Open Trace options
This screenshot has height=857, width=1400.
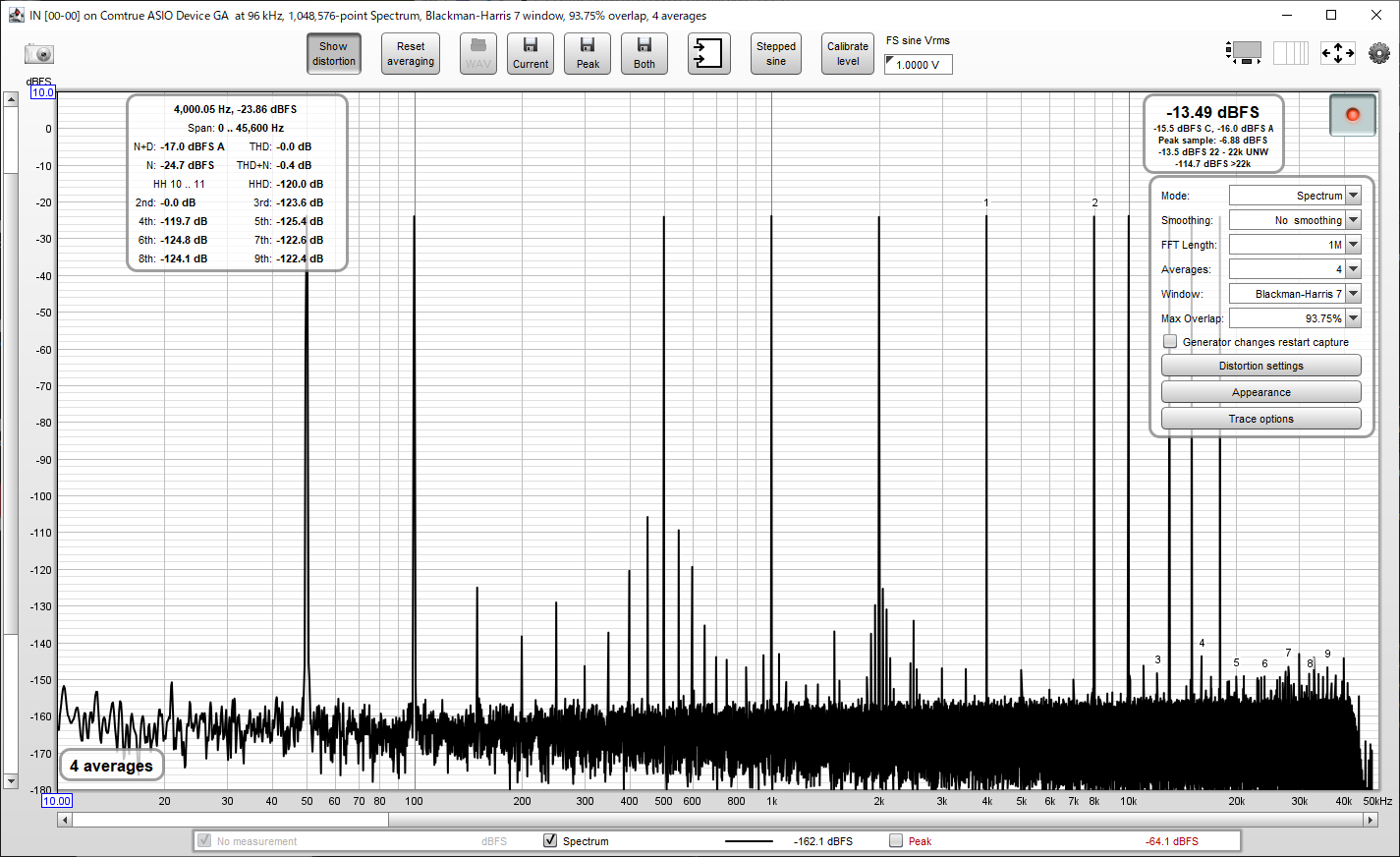pos(1261,419)
